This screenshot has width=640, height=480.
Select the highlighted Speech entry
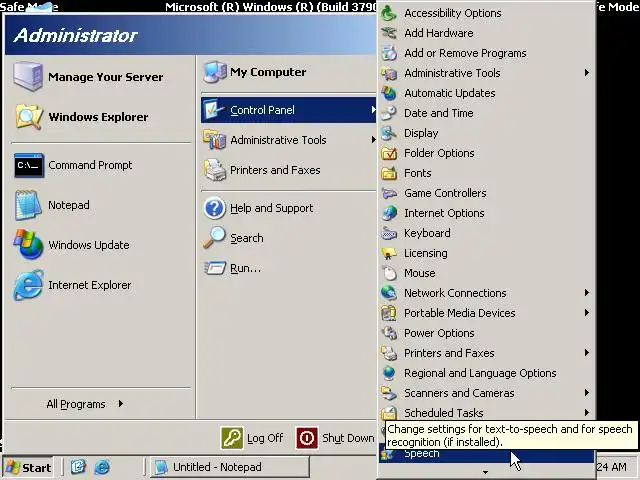[487, 455]
